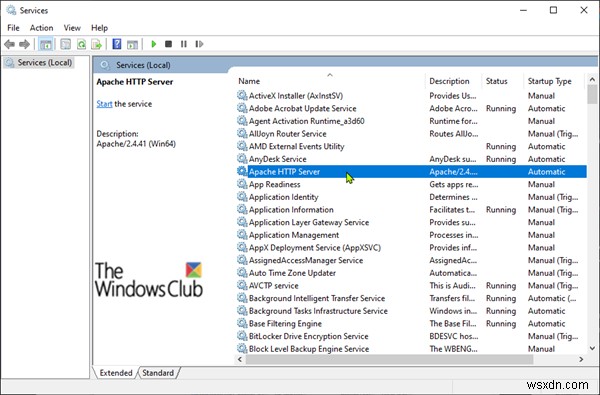600x395 pixels.
Task: Open the View menu
Action: (72, 28)
